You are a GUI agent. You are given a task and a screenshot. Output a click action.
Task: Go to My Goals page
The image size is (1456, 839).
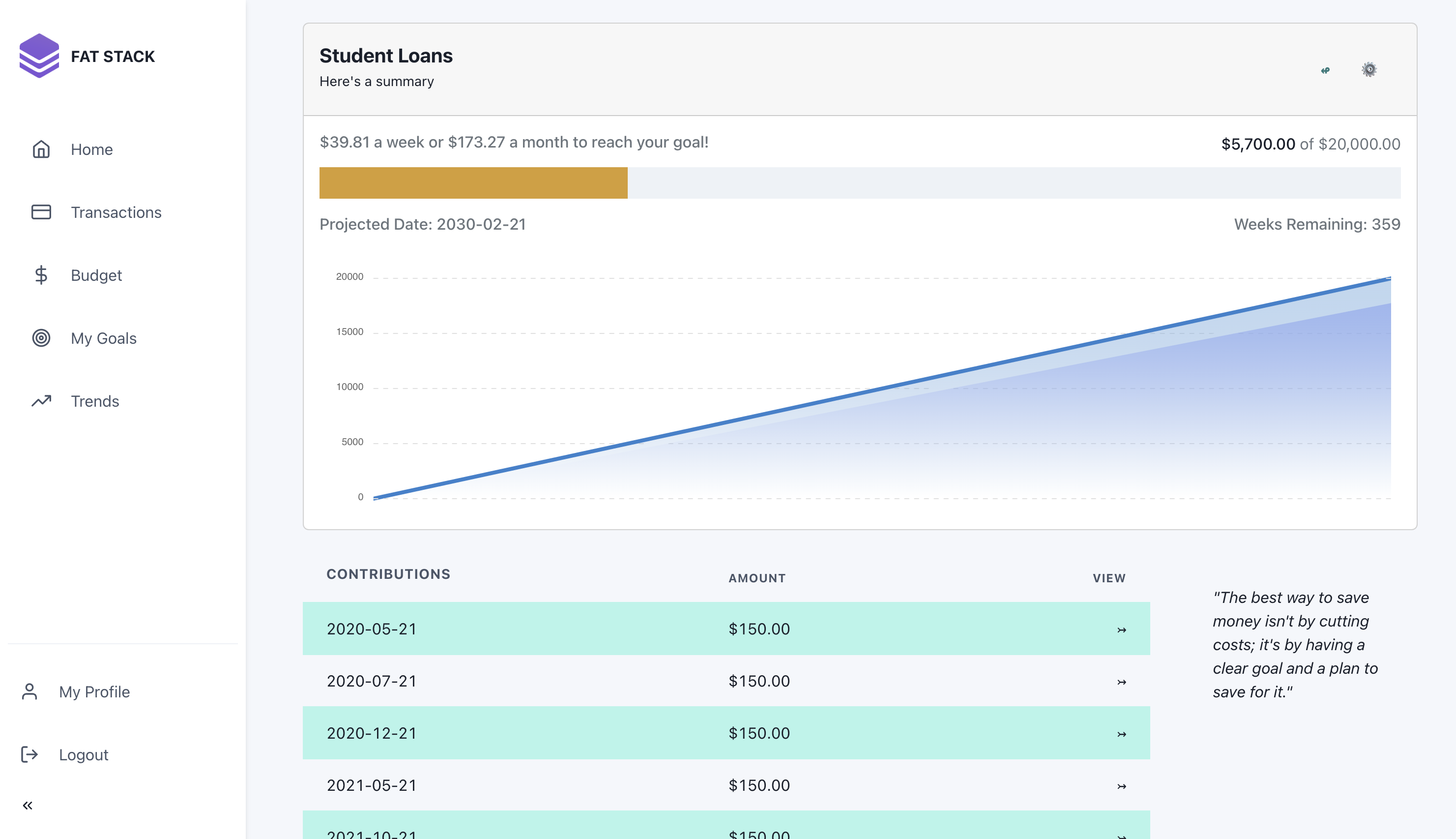tap(104, 338)
